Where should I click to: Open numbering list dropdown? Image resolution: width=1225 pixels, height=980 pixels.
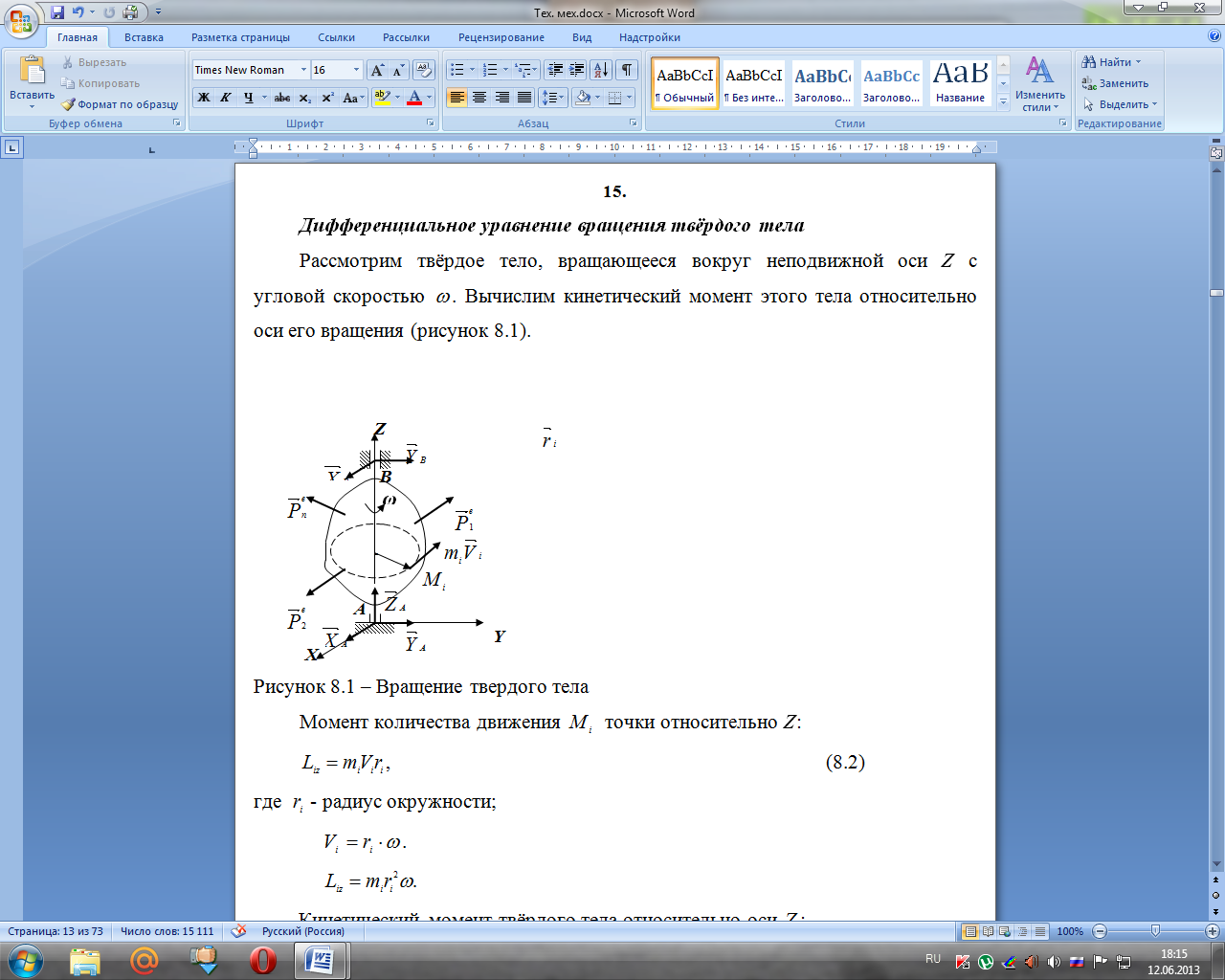click(505, 70)
